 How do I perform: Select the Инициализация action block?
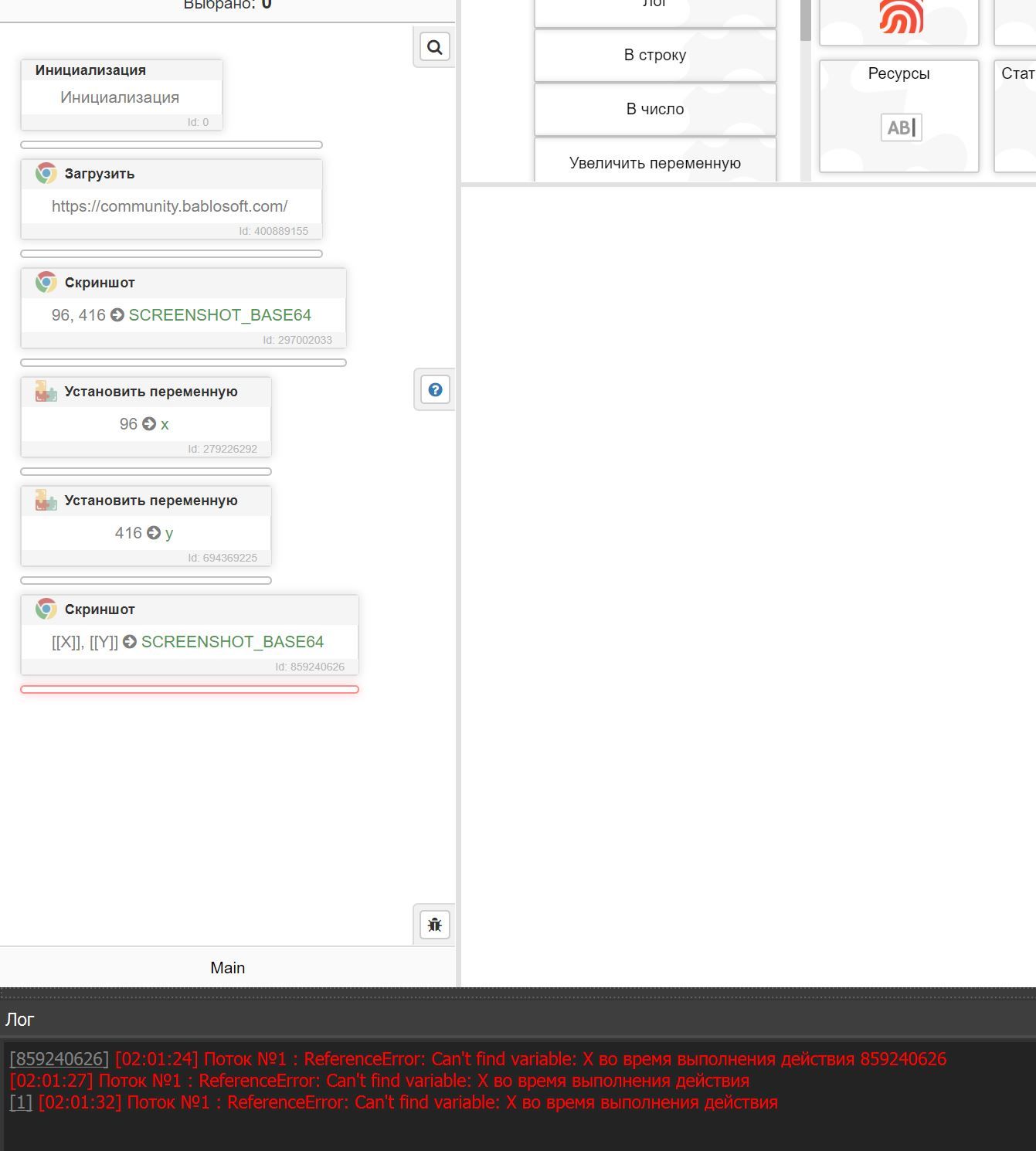click(121, 97)
